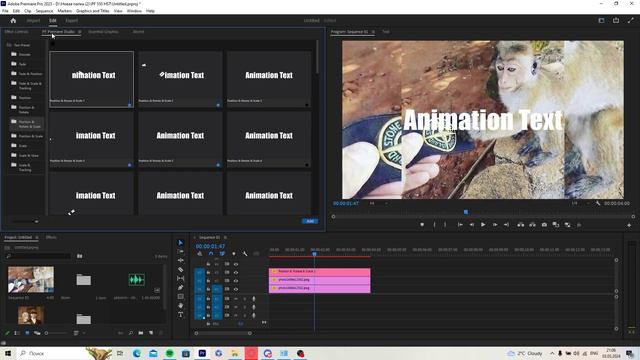The height and width of the screenshot is (360, 640).
Task: Click the blue button below the preset grid
Action: (x=310, y=221)
